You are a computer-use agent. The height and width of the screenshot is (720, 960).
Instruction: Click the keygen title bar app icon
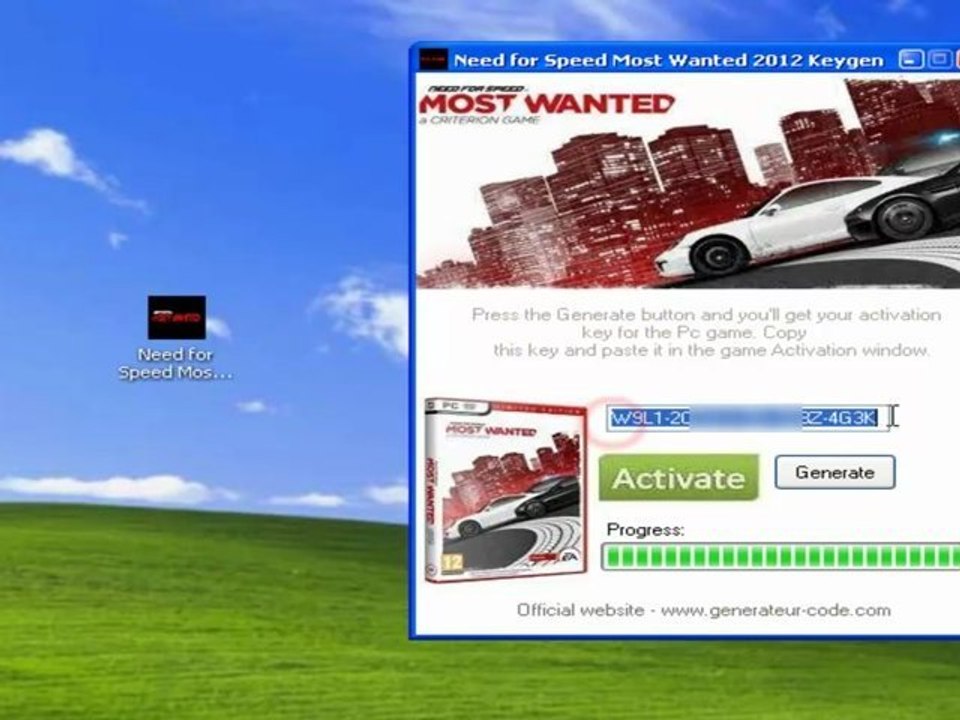click(433, 60)
